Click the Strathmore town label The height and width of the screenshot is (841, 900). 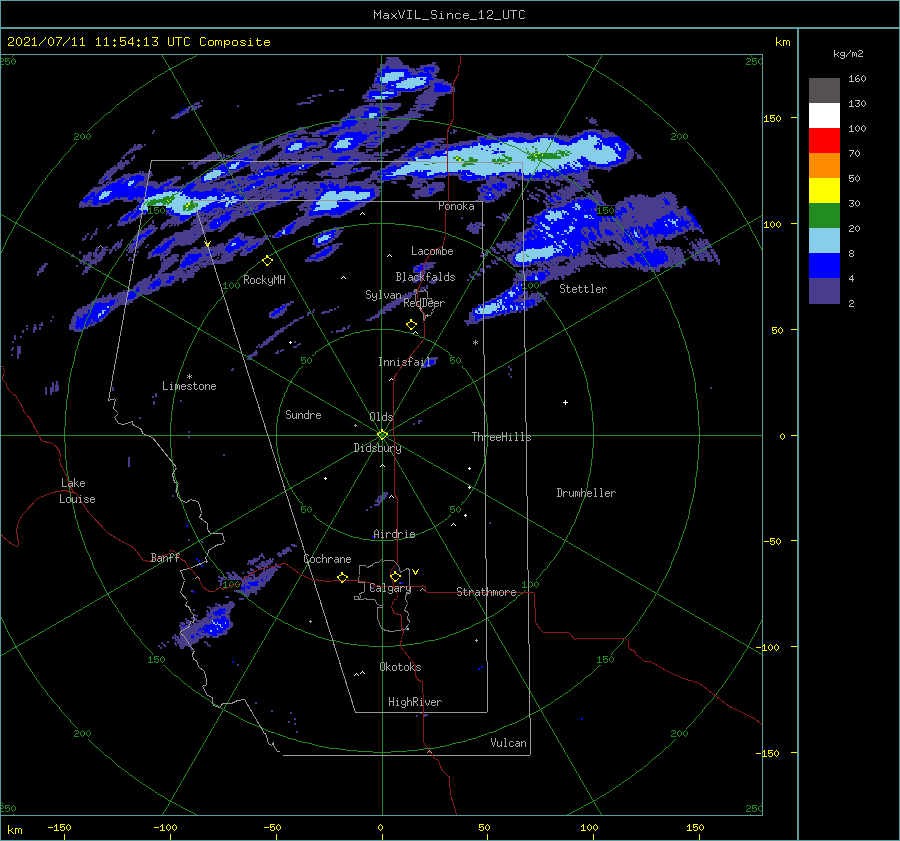[486, 592]
